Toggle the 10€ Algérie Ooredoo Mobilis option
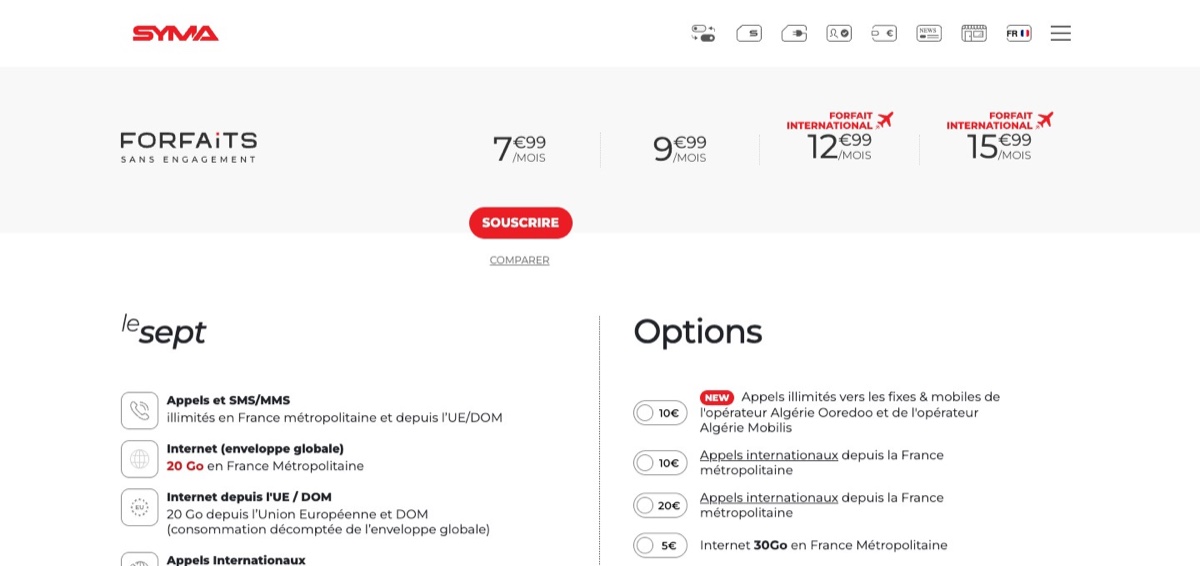The image size is (1200, 566). [x=660, y=412]
